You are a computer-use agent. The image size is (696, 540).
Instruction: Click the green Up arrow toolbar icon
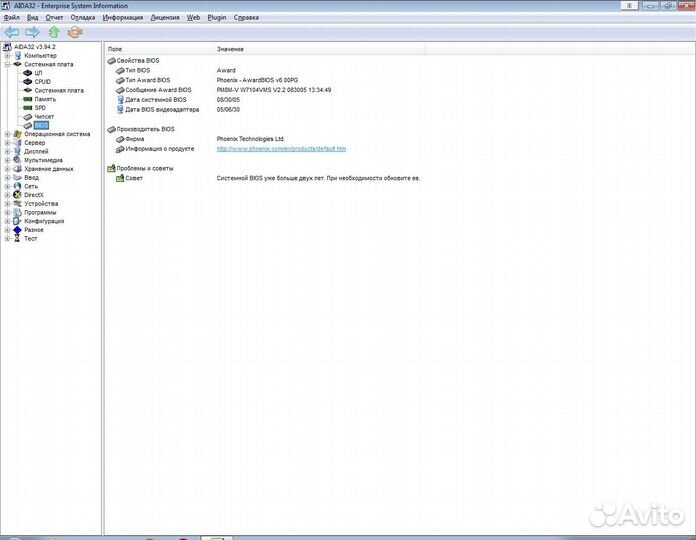click(54, 32)
